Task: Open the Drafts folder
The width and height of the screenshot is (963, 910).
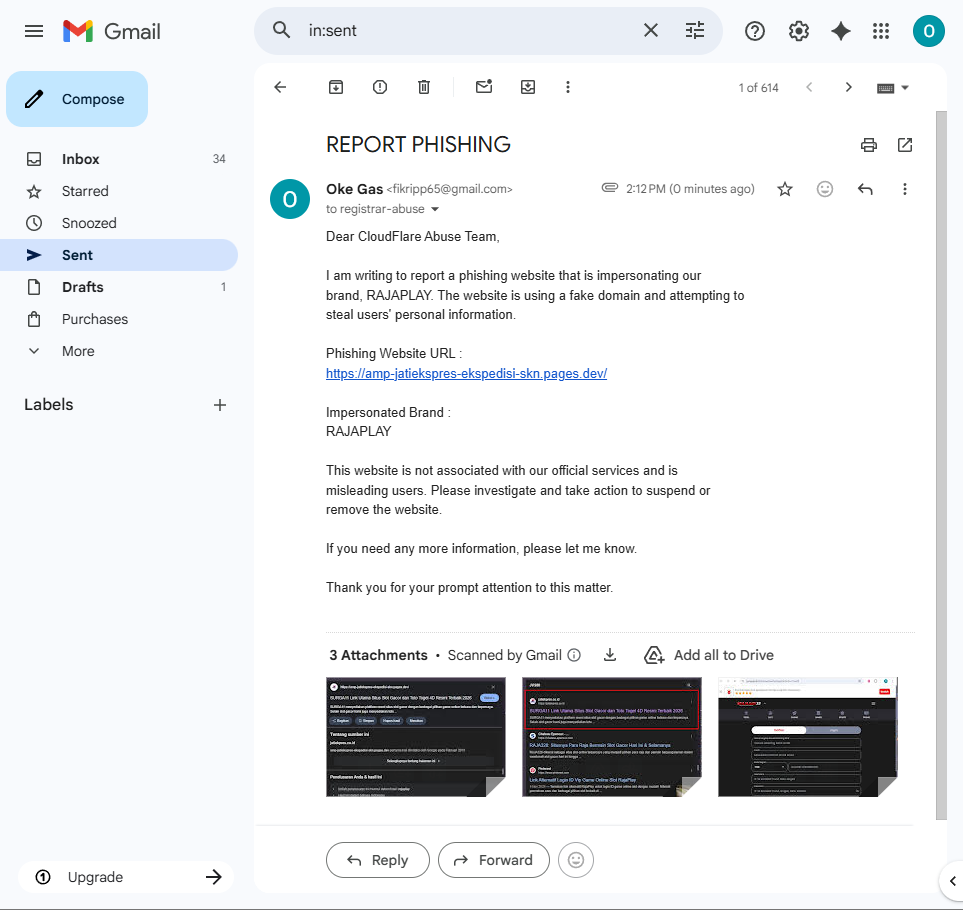Action: pos(119,287)
